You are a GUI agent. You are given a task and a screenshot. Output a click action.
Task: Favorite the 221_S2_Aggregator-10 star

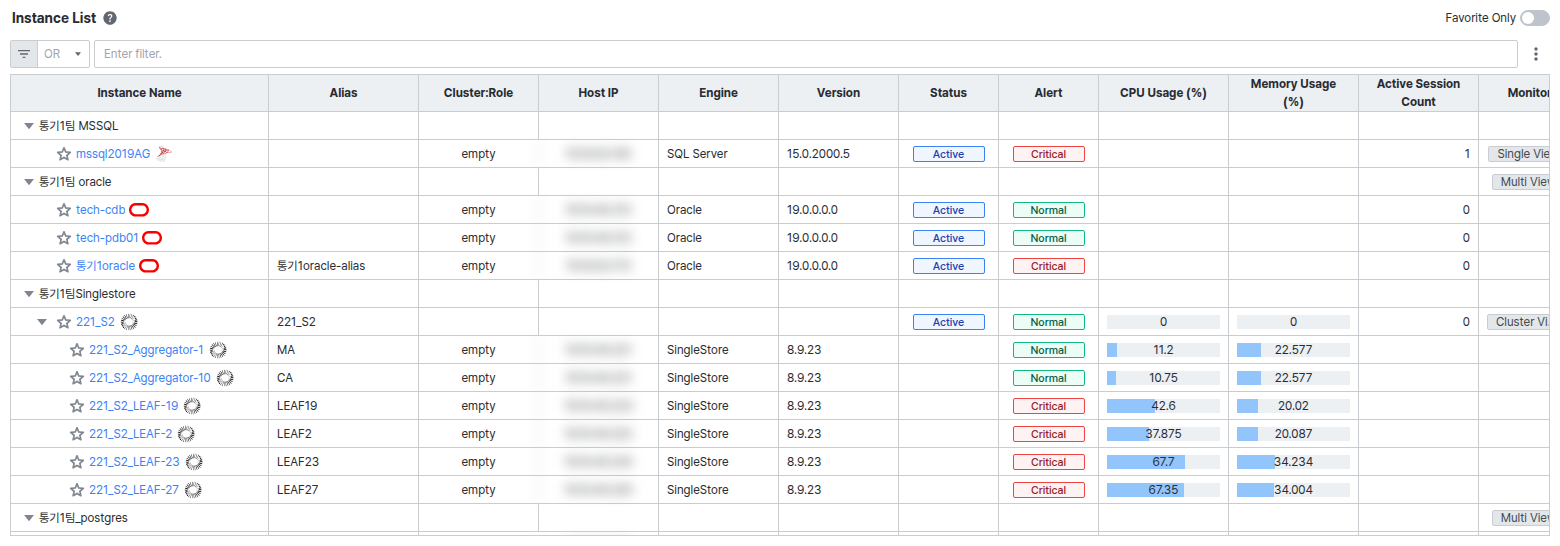[x=77, y=378]
